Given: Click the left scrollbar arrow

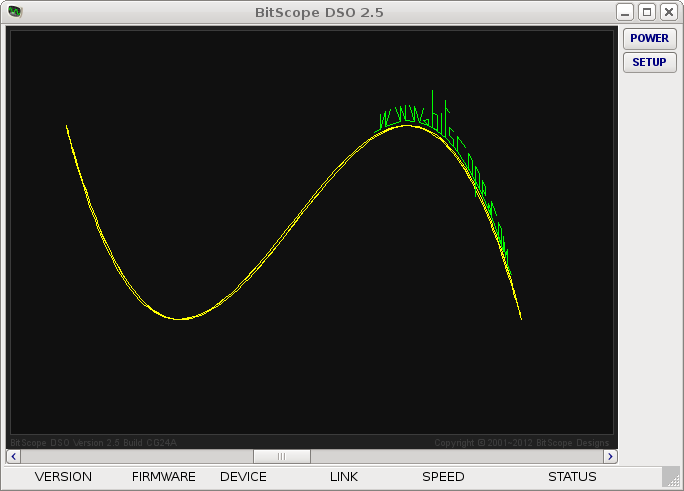Looking at the screenshot, I should point(14,457).
